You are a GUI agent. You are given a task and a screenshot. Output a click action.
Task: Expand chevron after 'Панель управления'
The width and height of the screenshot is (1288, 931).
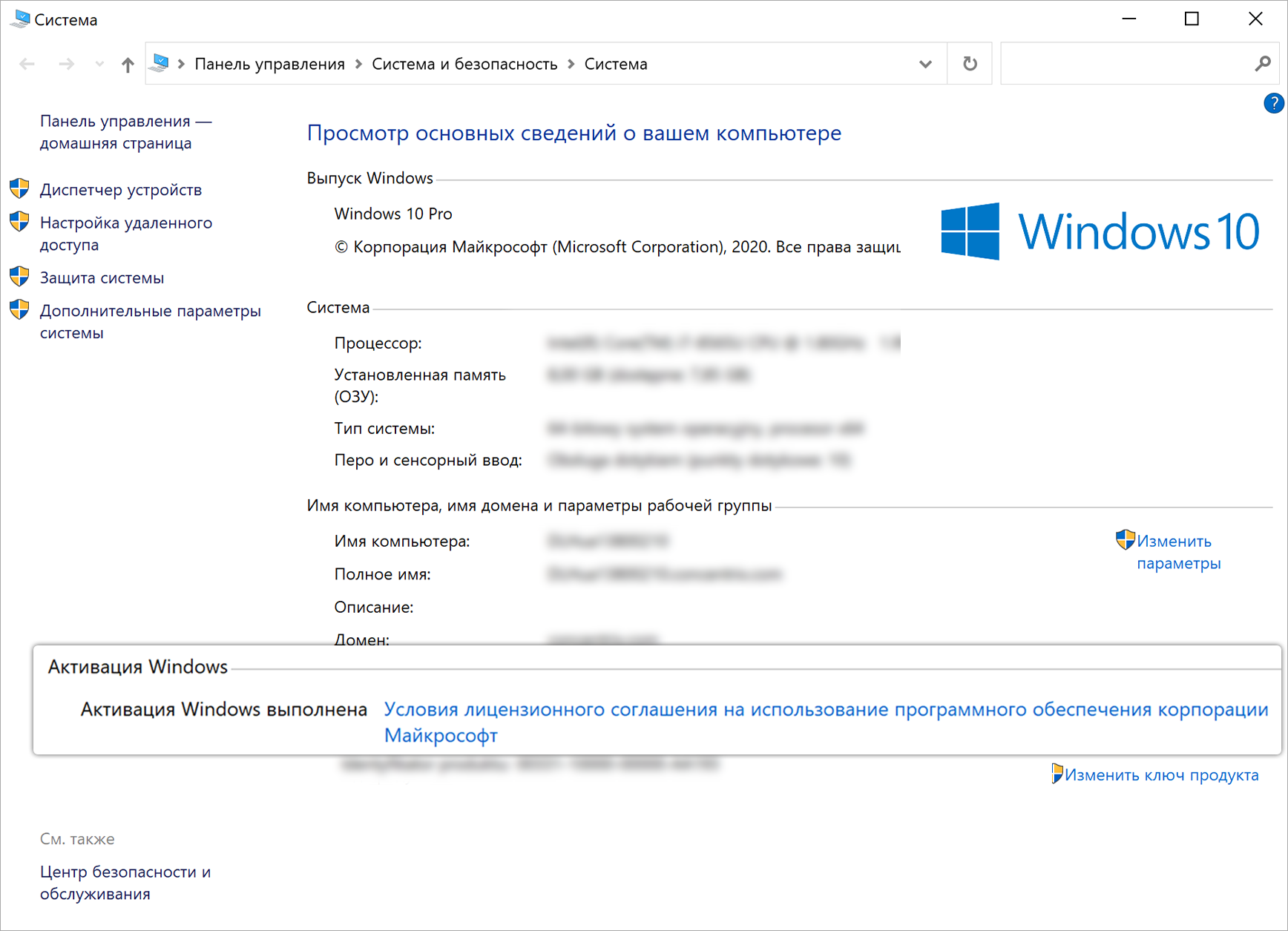click(358, 65)
